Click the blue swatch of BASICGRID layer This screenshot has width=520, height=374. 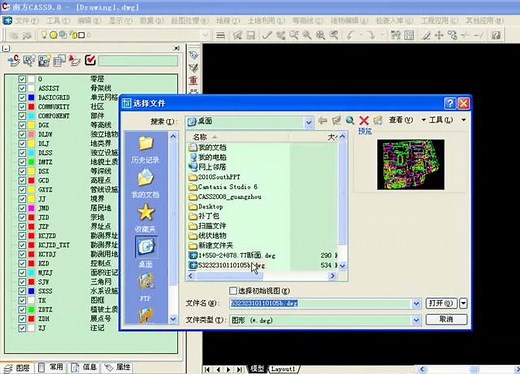coord(31,98)
